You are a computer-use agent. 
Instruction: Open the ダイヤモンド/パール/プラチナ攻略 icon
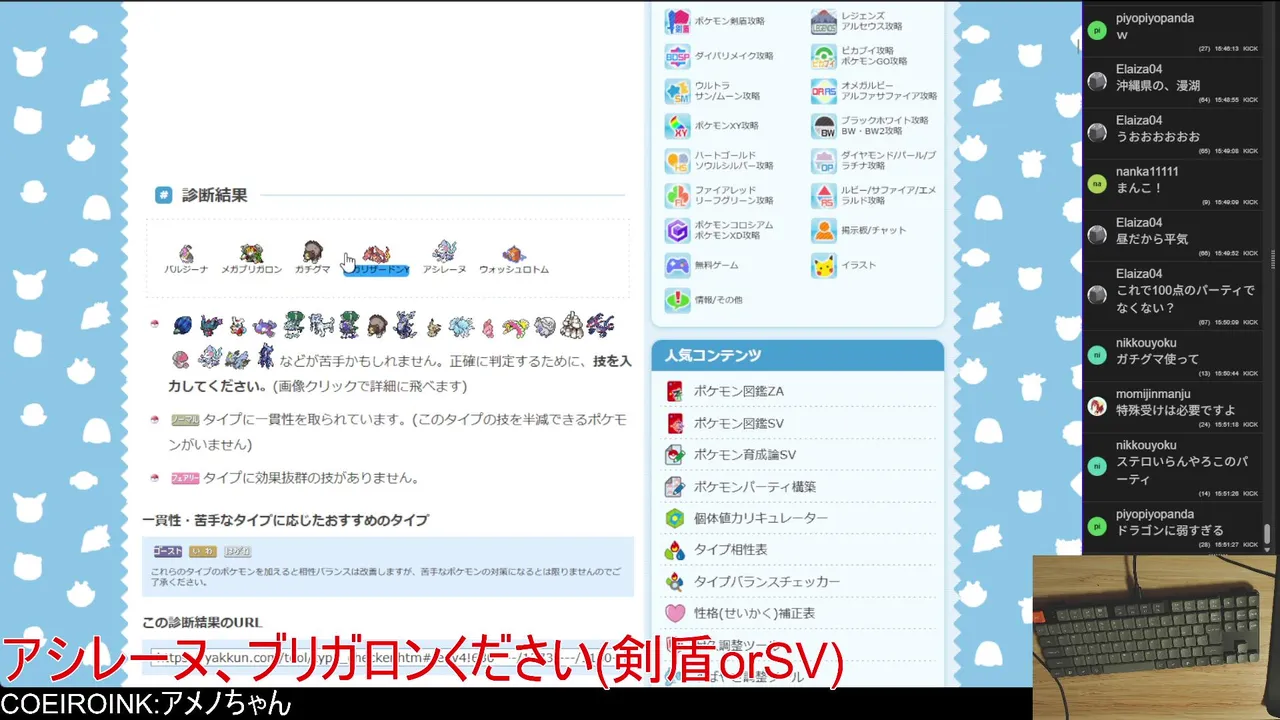click(x=823, y=161)
